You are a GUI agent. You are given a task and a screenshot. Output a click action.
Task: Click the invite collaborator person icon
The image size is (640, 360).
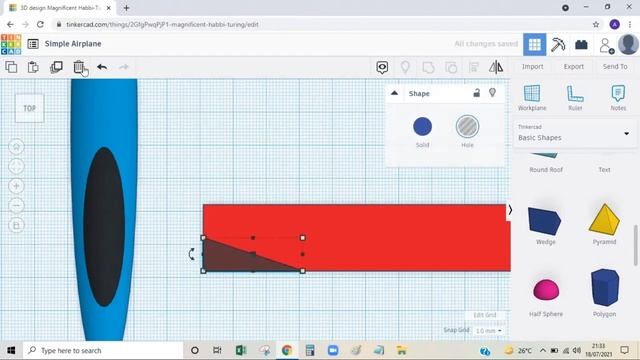[x=606, y=45]
